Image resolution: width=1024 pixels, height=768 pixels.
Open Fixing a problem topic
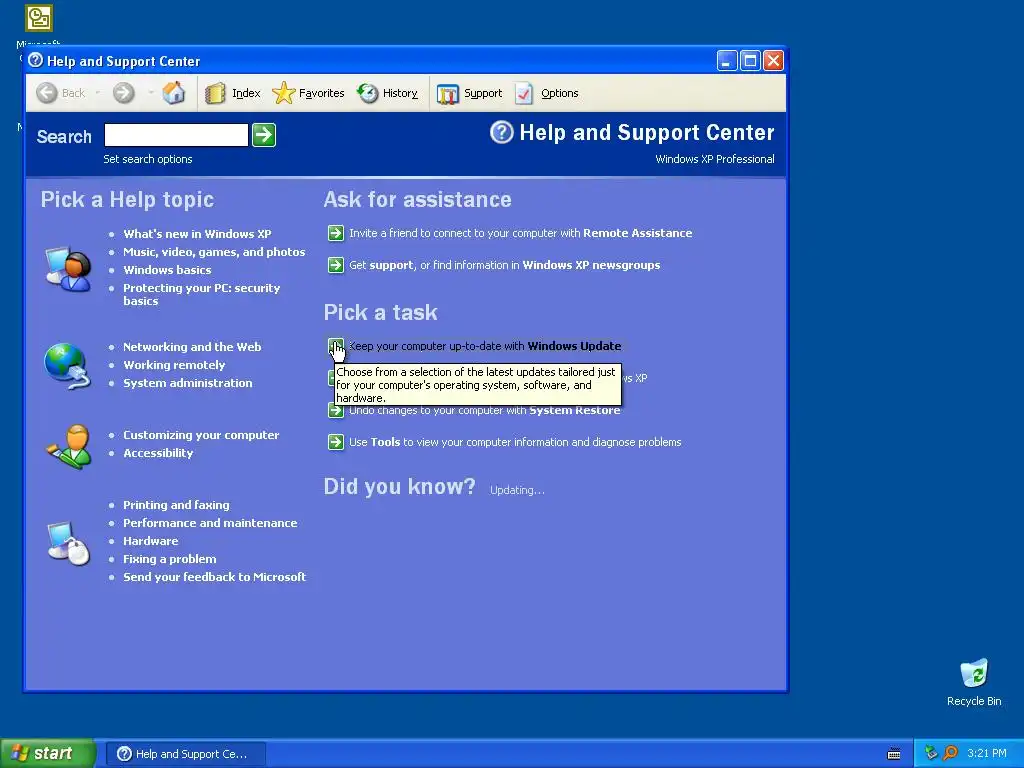170,559
